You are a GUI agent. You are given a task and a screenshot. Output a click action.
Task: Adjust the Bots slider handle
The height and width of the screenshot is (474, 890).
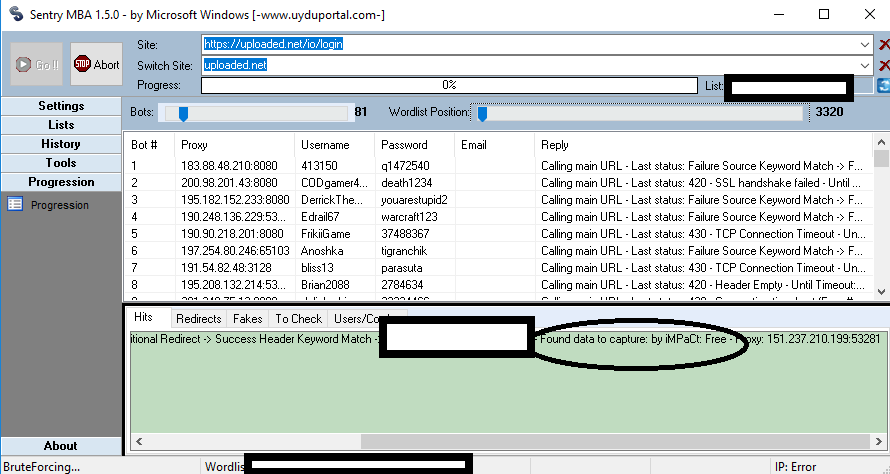click(x=183, y=113)
